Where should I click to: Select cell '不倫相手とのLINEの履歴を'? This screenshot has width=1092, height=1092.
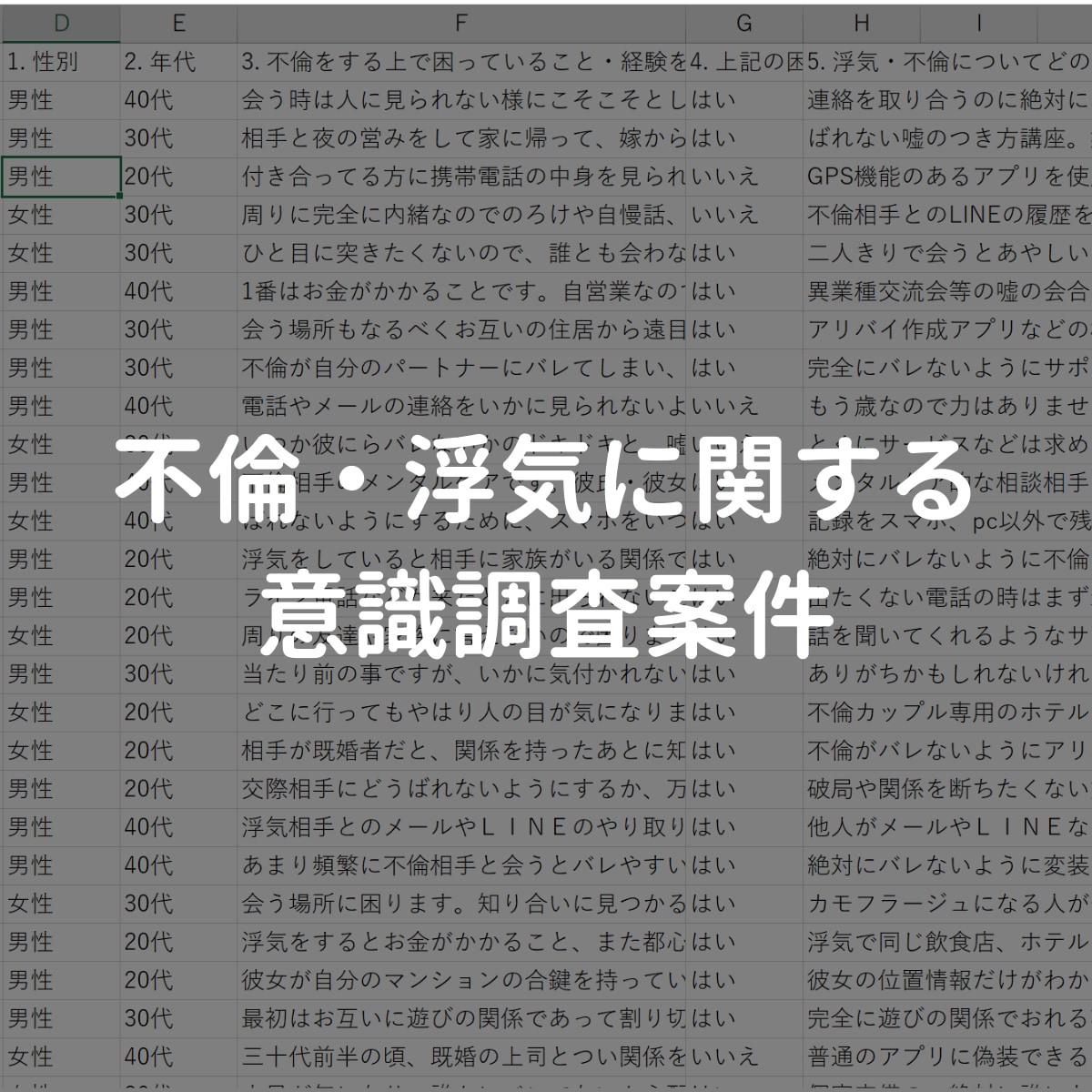click(x=948, y=215)
